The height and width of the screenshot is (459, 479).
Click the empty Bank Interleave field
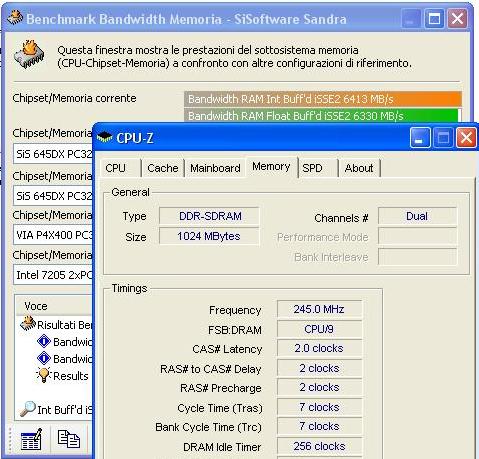coord(417,257)
